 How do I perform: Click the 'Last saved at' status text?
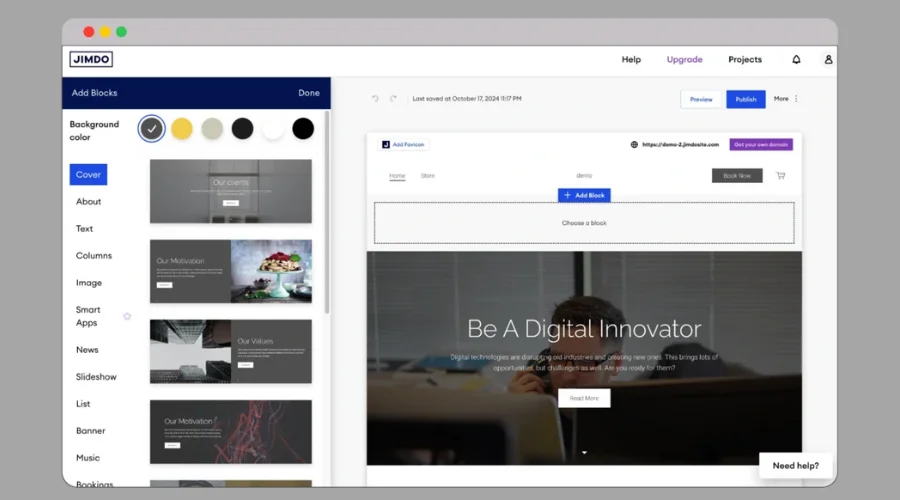click(x=467, y=99)
